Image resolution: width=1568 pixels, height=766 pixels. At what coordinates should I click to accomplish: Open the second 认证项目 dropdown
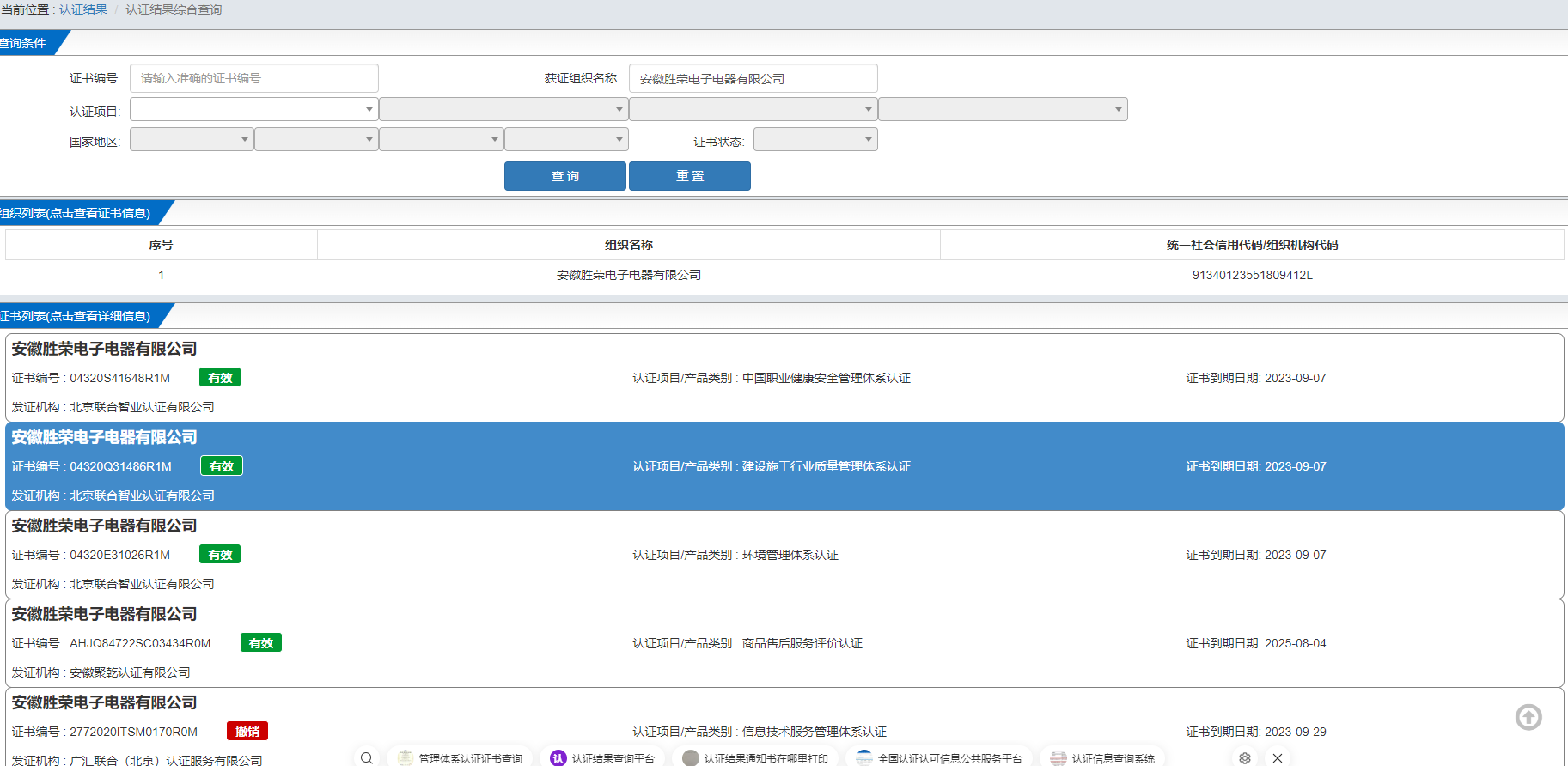tap(503, 109)
